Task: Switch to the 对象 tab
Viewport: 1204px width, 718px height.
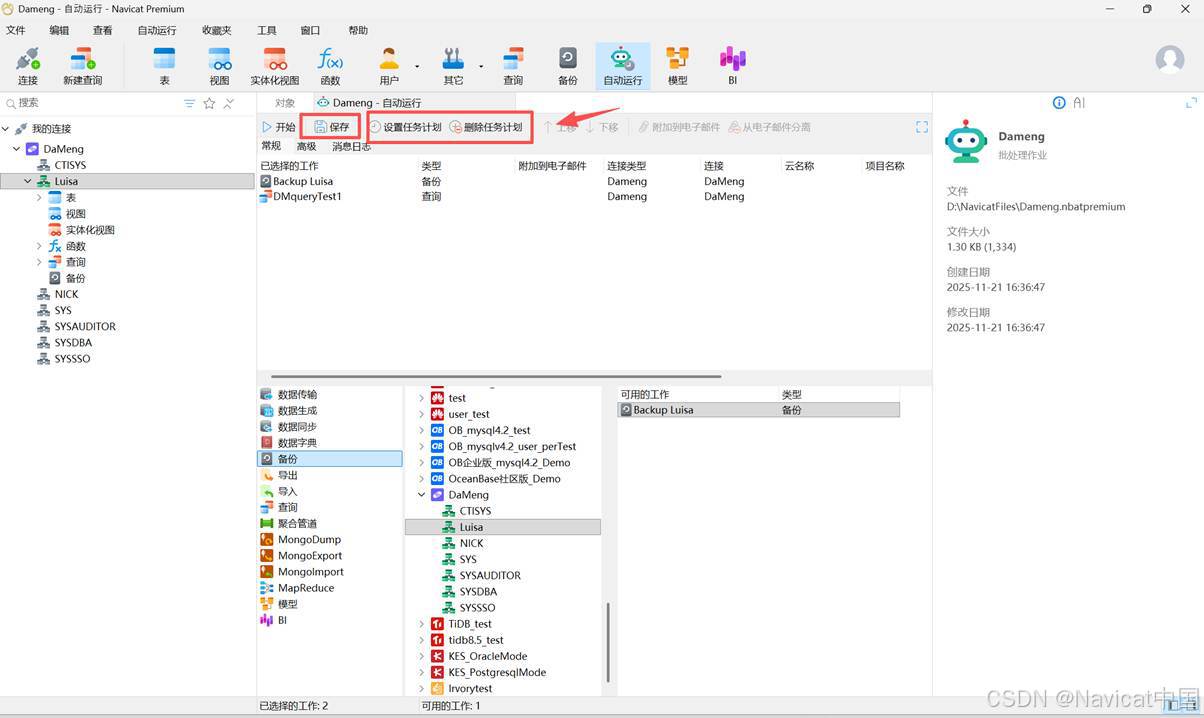Action: pos(285,103)
